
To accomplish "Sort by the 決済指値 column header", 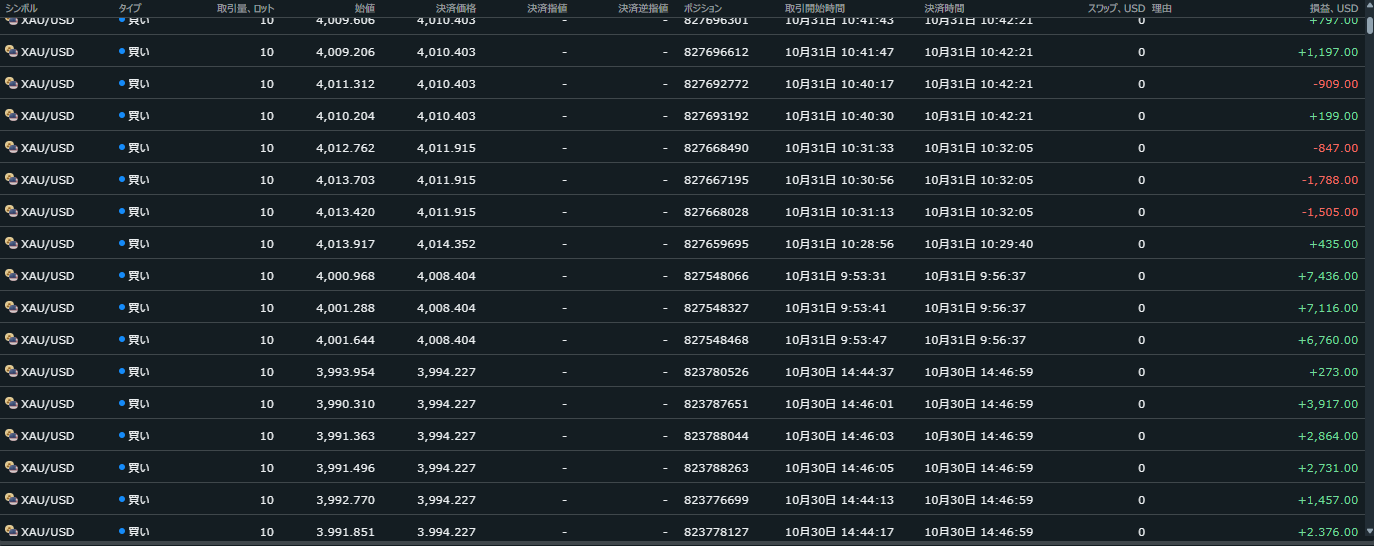I will [x=547, y=8].
